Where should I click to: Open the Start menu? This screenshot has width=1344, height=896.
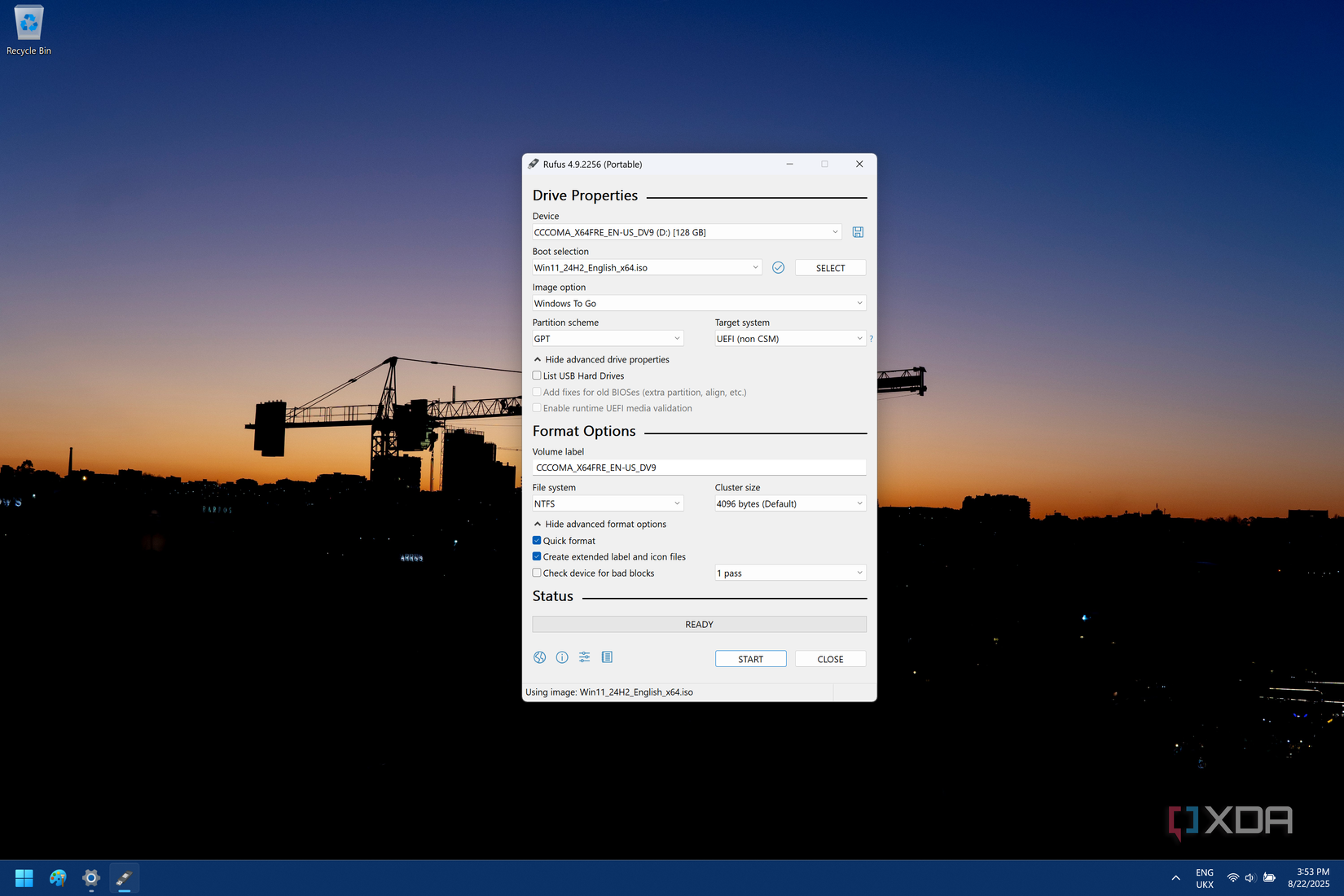tap(23, 877)
